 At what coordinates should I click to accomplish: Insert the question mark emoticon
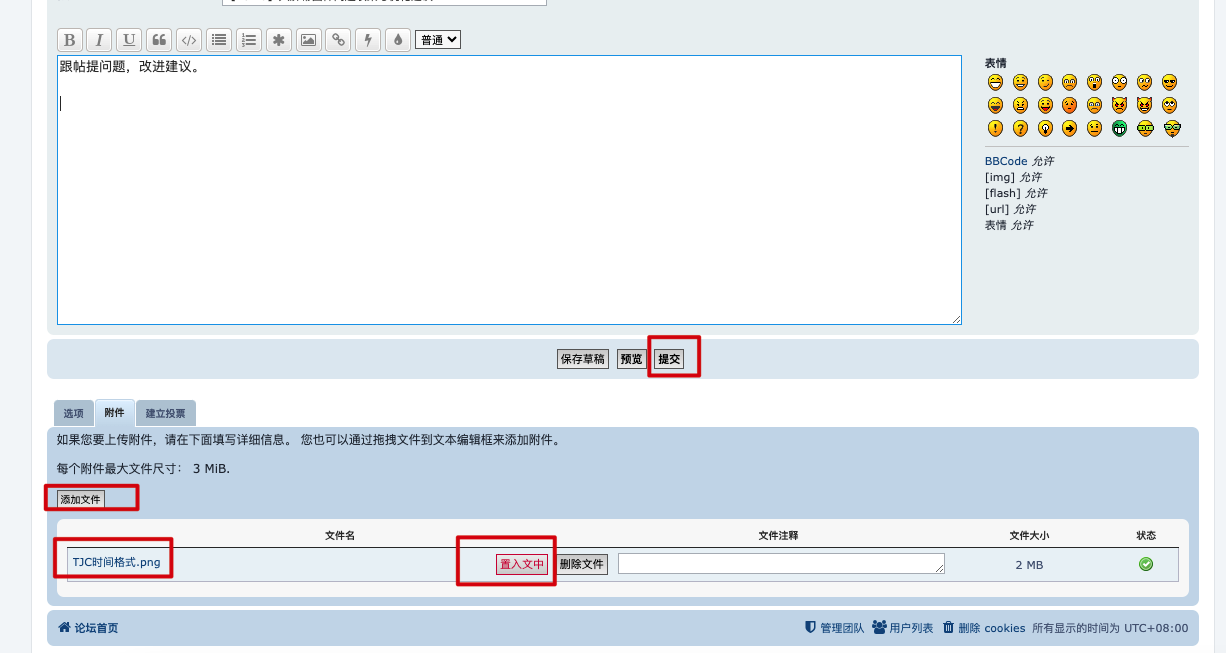[1020, 128]
